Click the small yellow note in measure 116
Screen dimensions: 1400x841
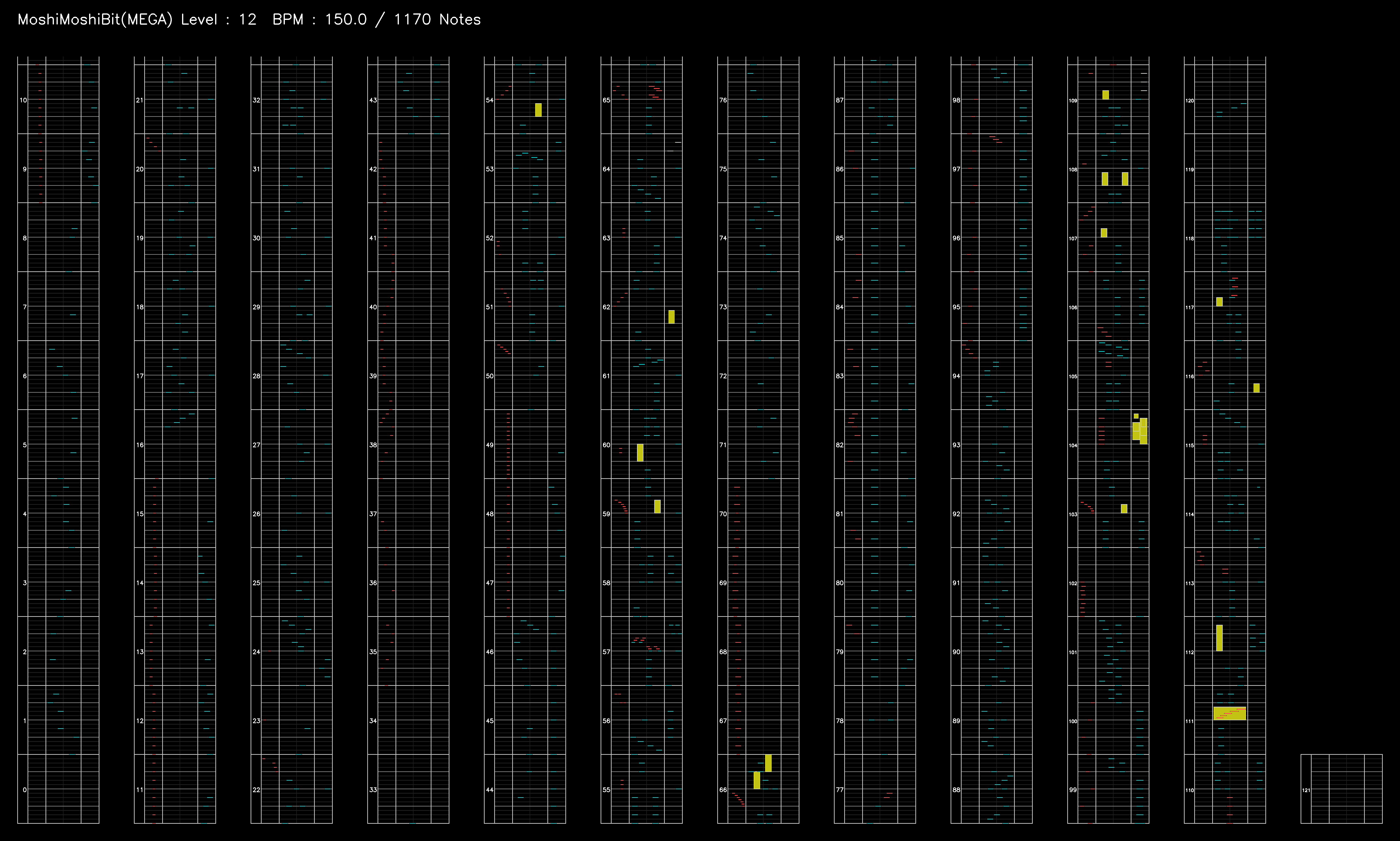pos(1257,388)
